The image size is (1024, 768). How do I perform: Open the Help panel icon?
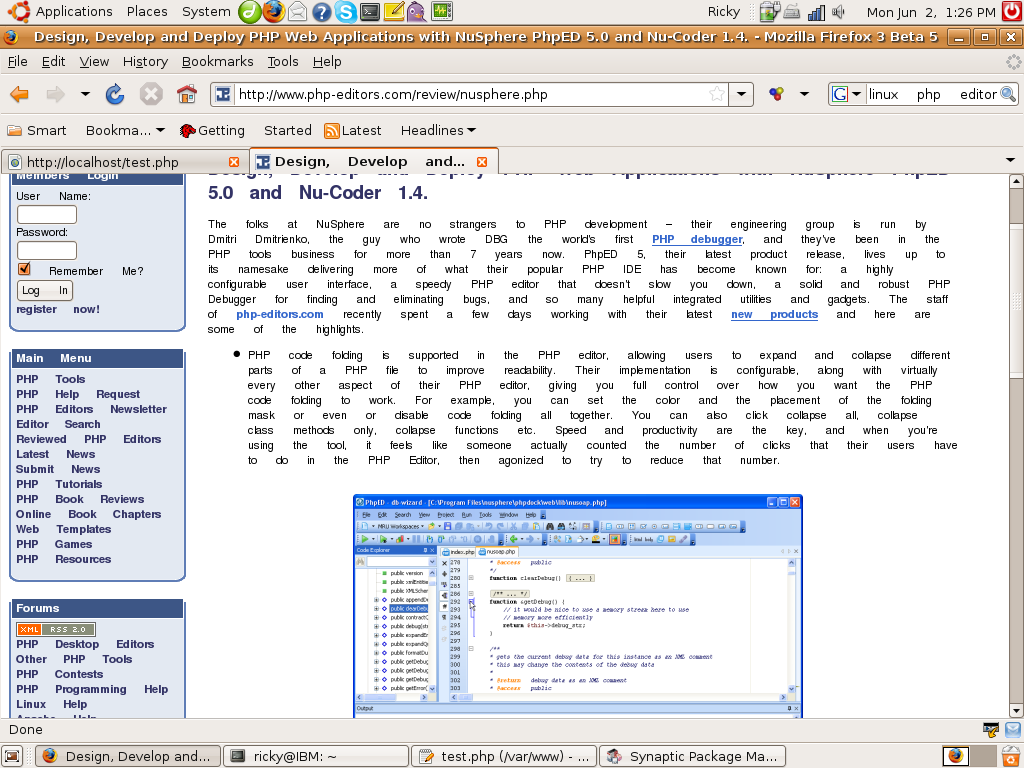321,12
